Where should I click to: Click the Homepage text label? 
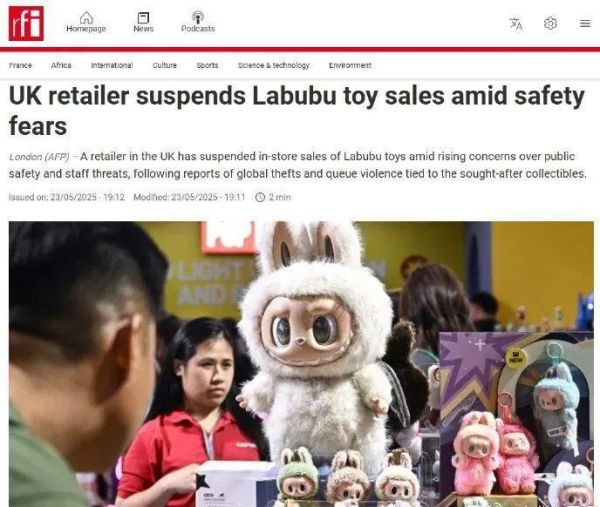[86, 29]
